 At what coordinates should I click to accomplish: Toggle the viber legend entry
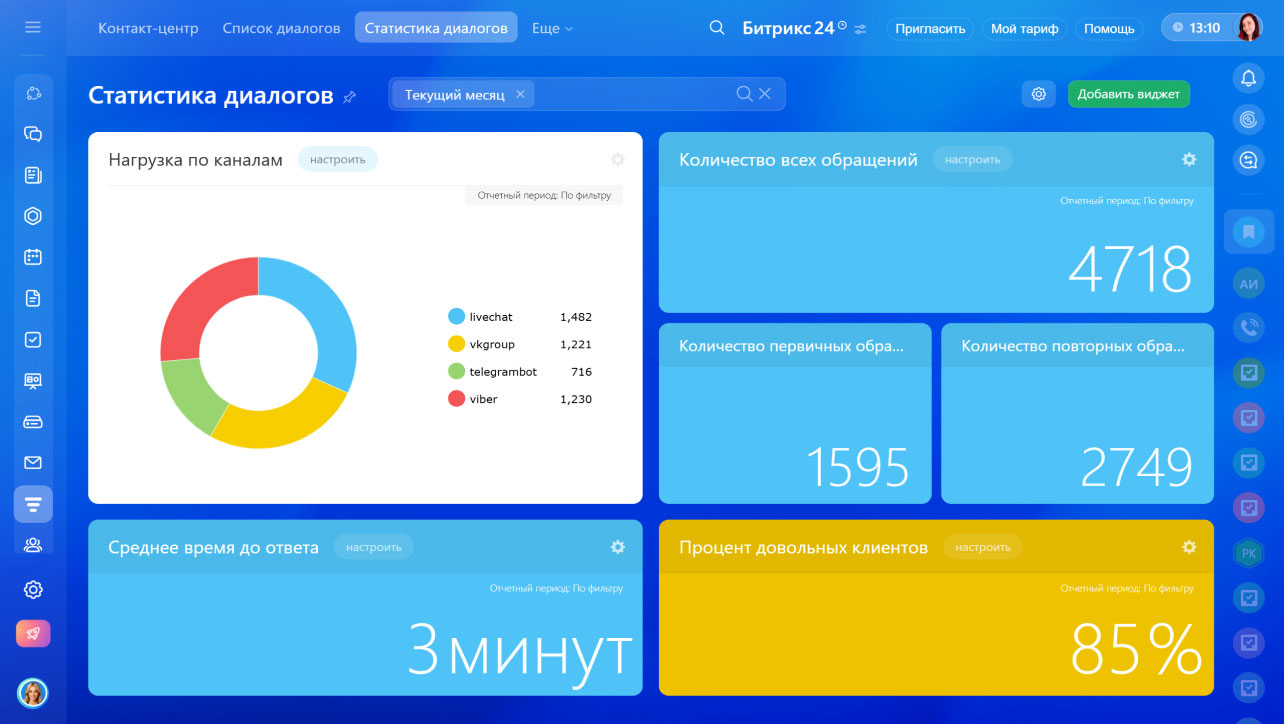click(x=482, y=399)
